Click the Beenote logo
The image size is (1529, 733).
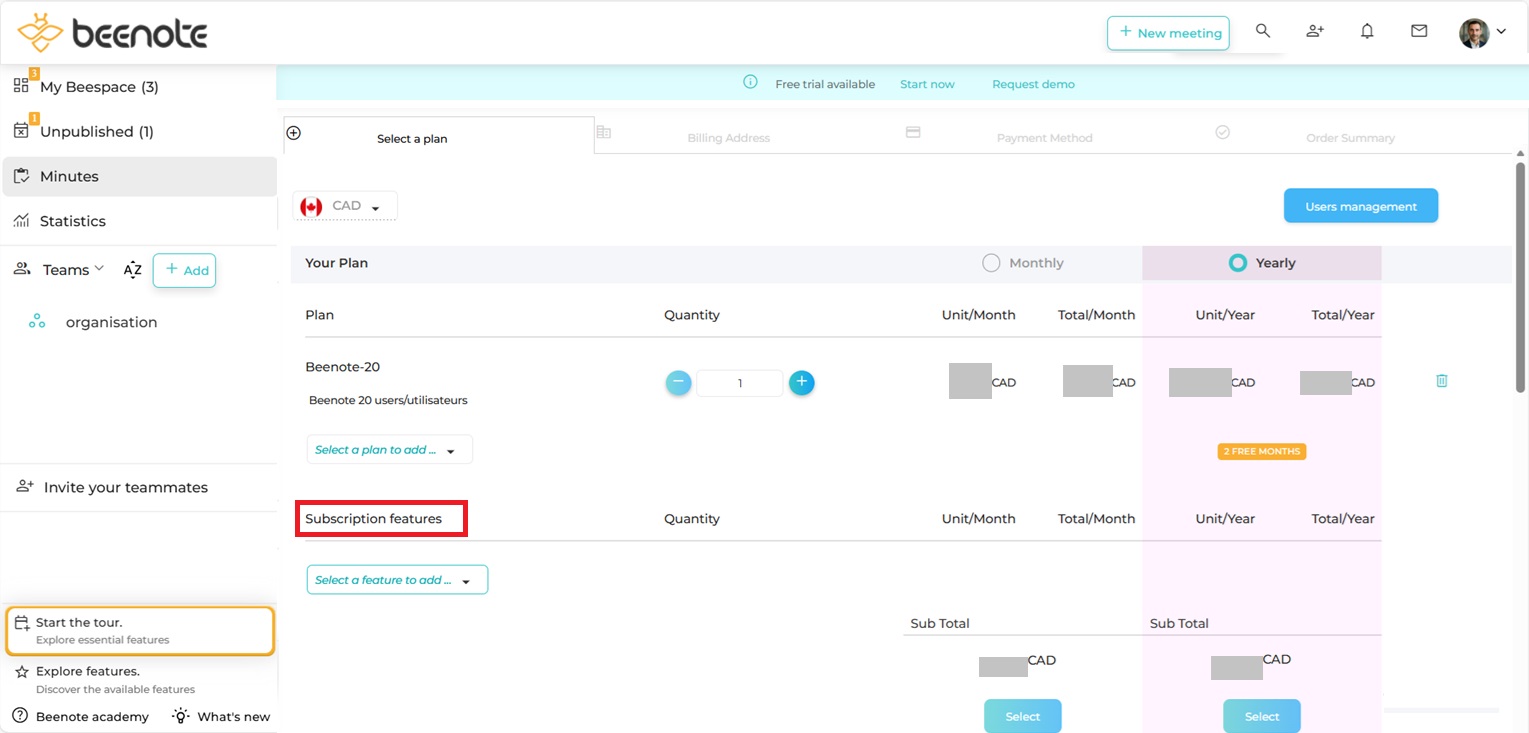point(113,33)
